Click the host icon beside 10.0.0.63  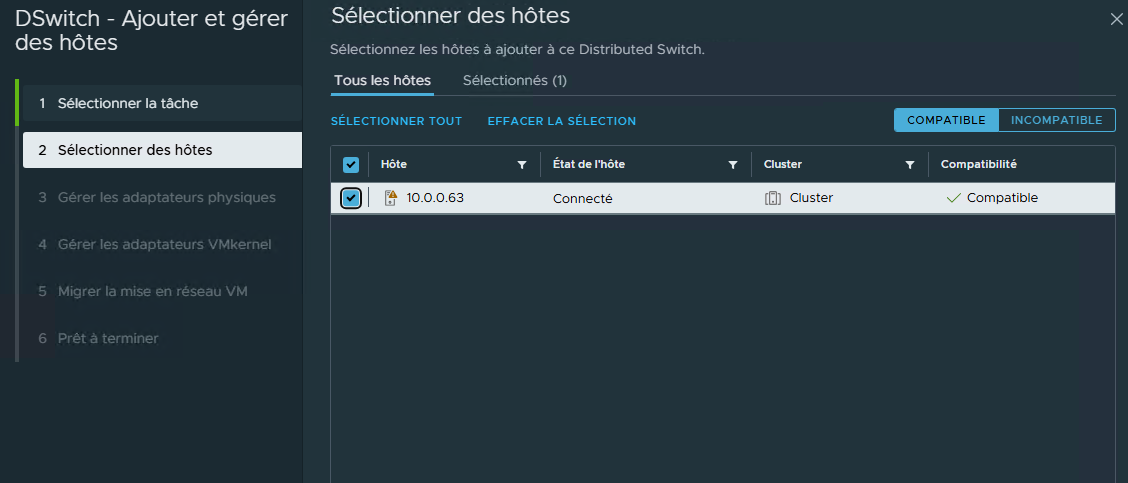(391, 198)
